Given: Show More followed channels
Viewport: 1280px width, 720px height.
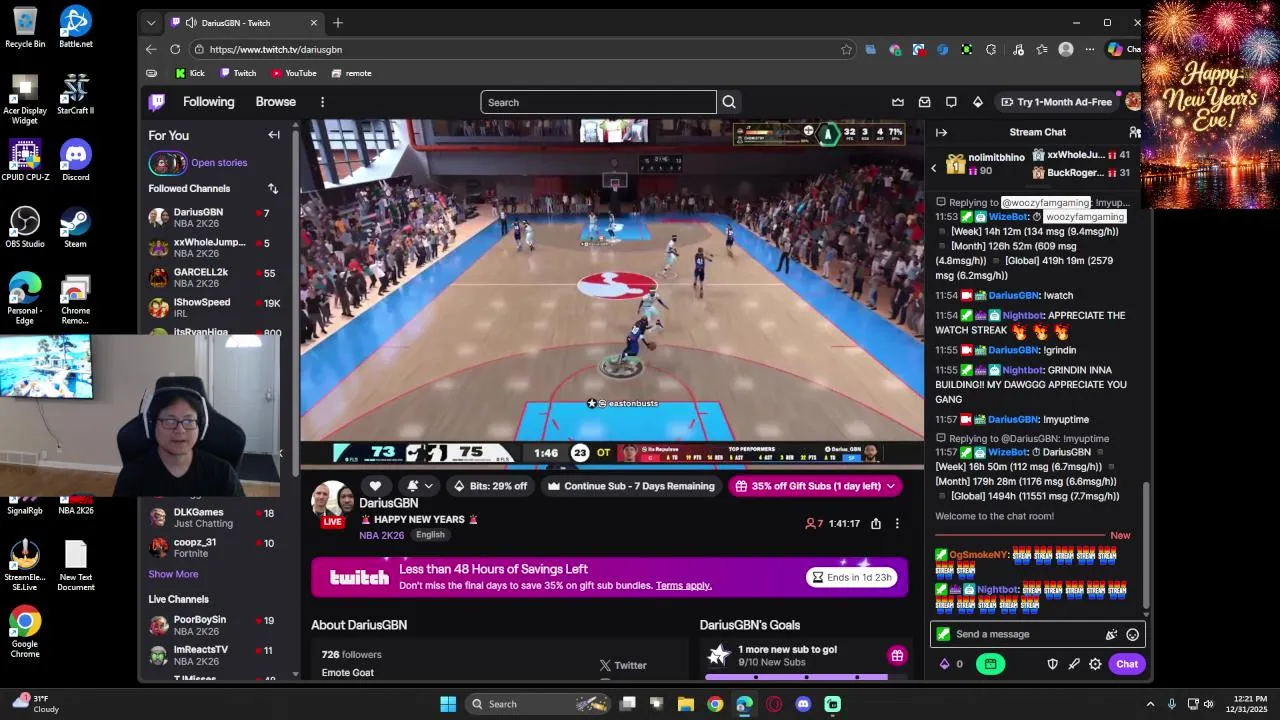Looking at the screenshot, I should point(173,574).
